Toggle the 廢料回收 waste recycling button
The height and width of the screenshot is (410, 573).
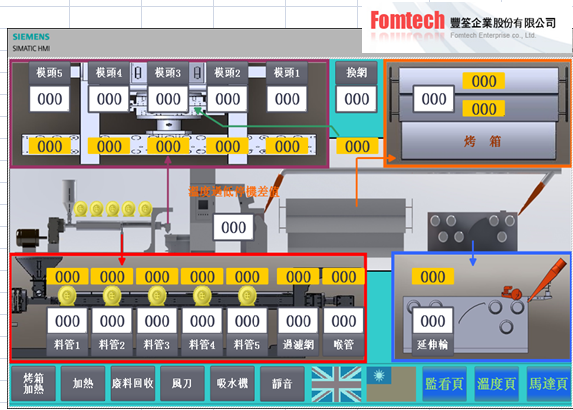point(133,384)
